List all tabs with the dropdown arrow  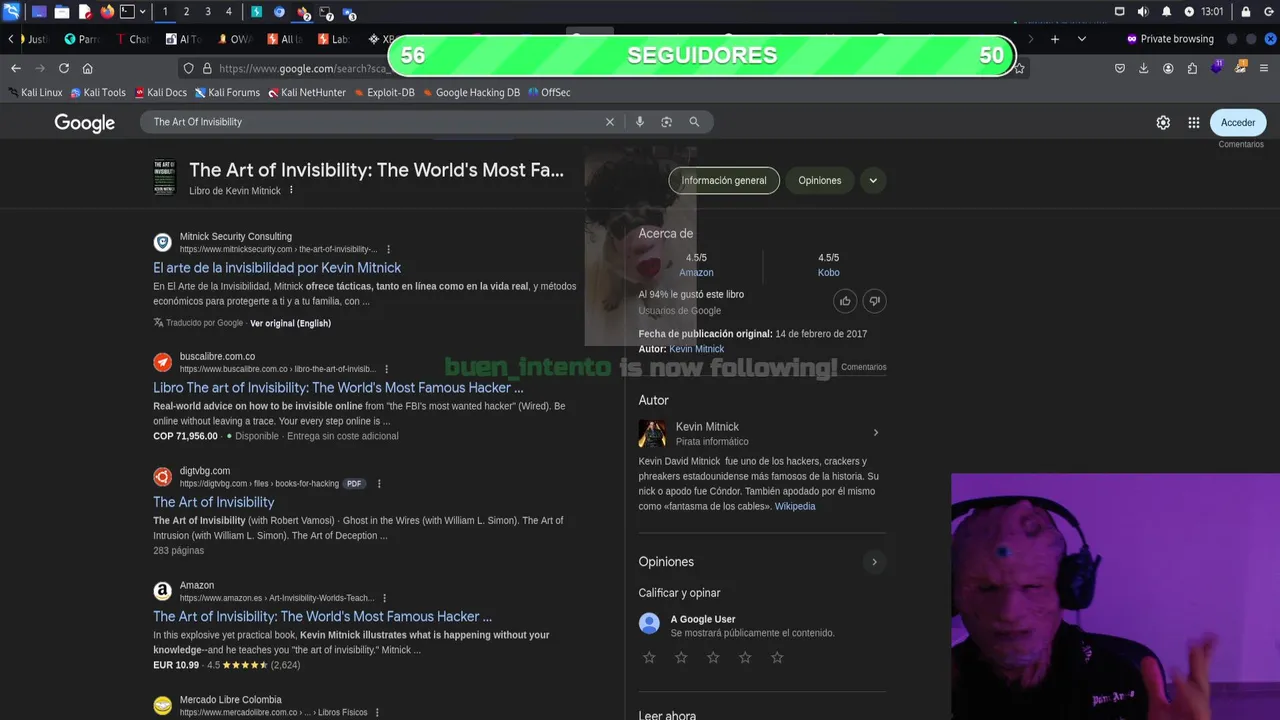(x=1082, y=39)
